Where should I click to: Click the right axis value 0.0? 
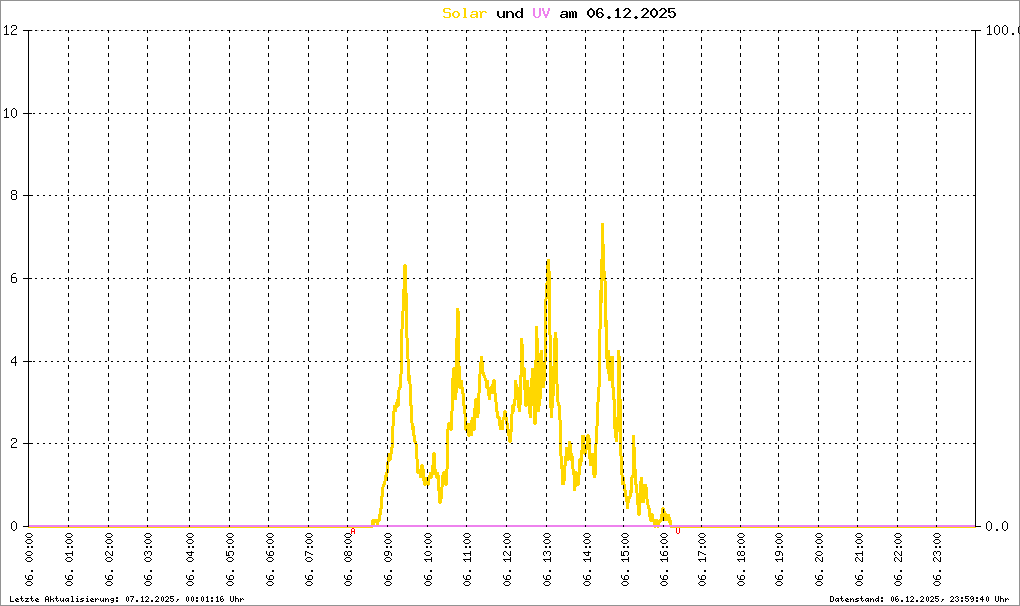pyautogui.click(x=997, y=526)
